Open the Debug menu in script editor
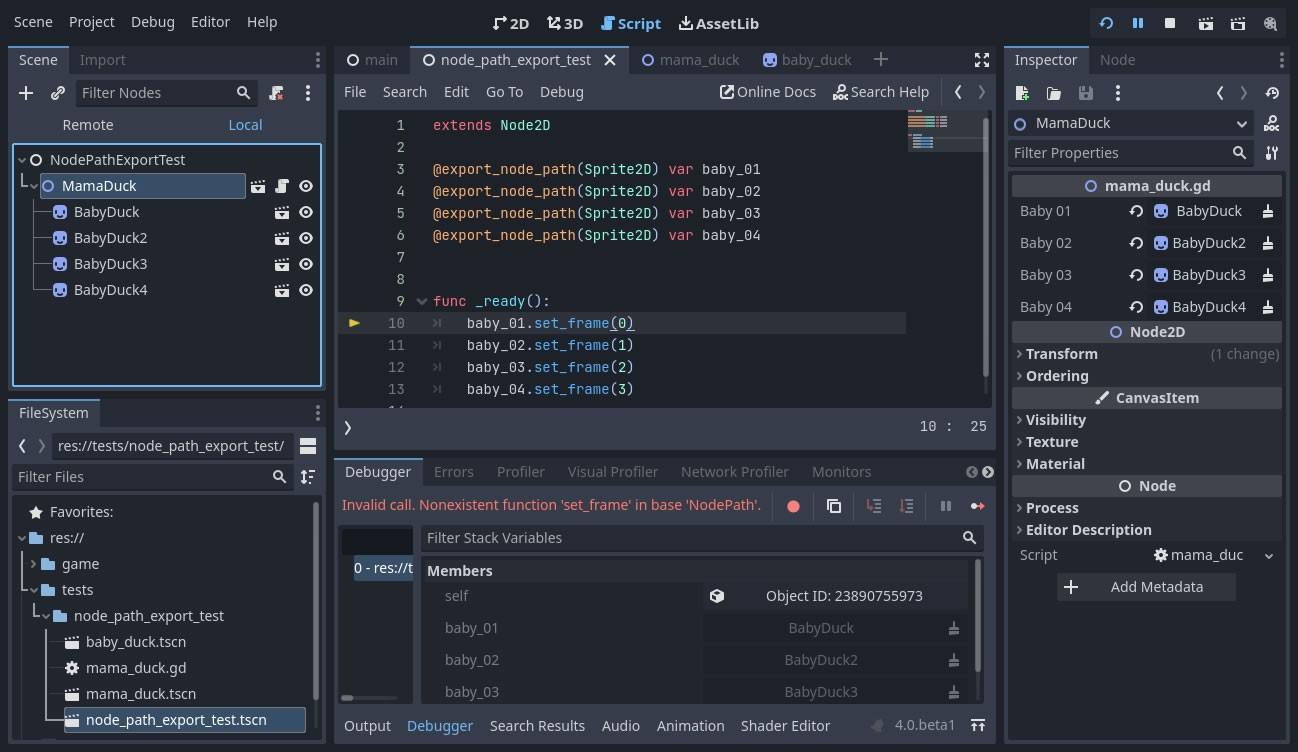This screenshot has width=1298, height=752. [x=562, y=92]
